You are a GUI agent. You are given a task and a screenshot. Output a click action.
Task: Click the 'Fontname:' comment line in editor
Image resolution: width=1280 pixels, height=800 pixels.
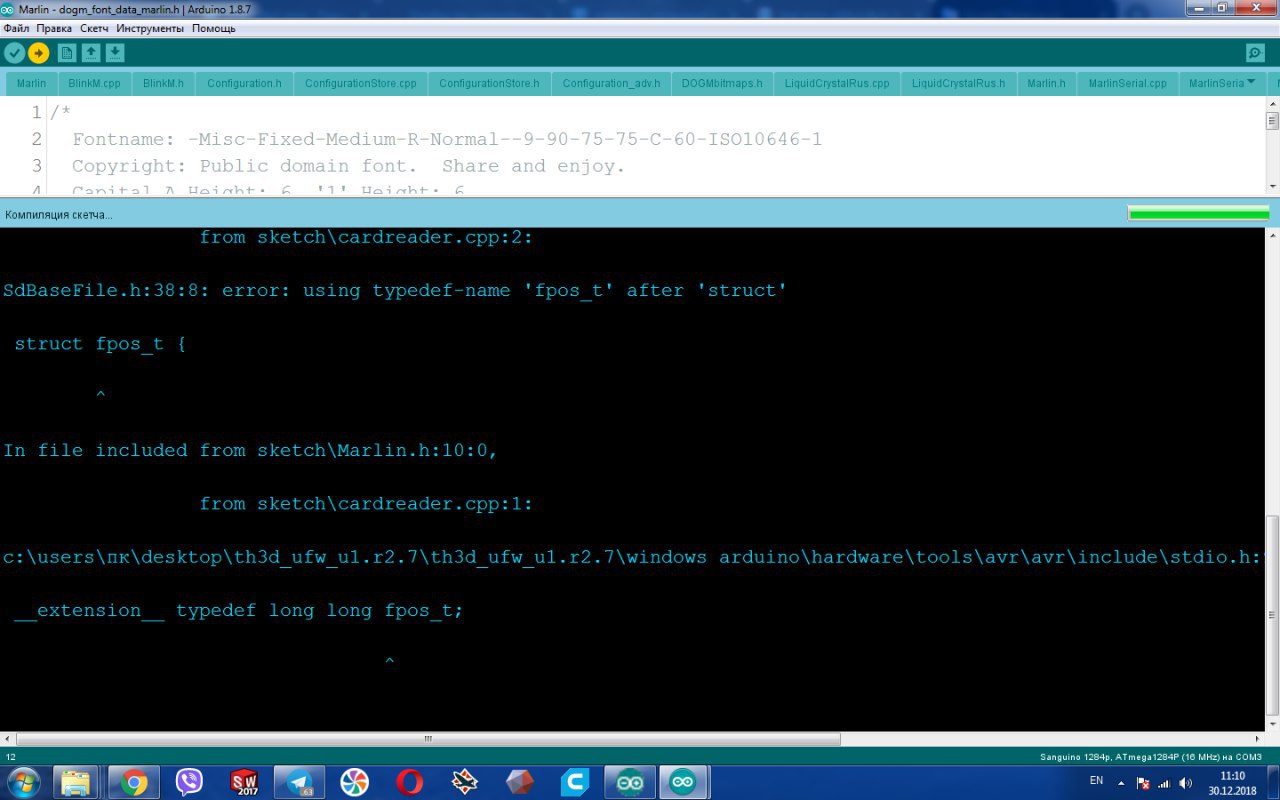pos(447,139)
